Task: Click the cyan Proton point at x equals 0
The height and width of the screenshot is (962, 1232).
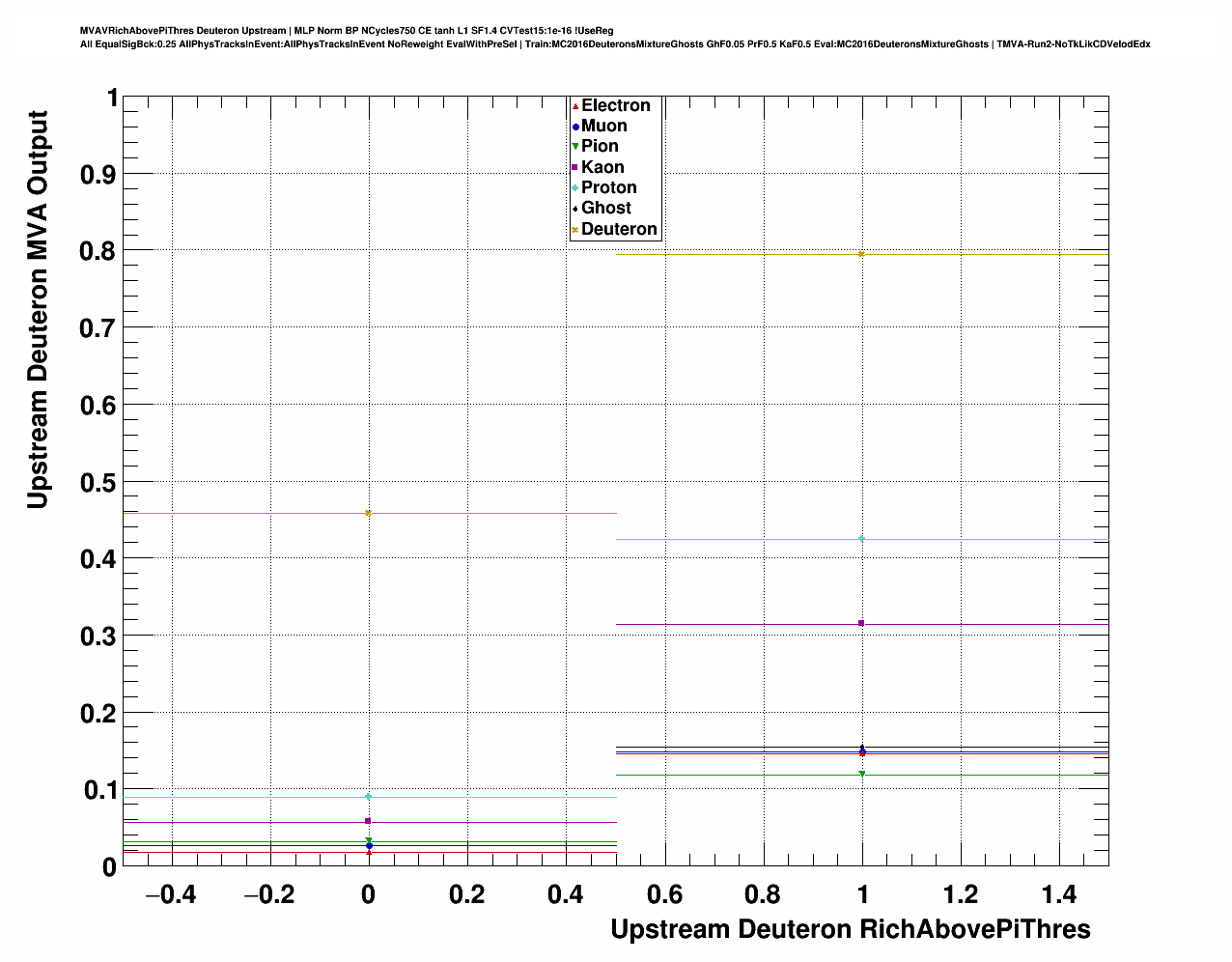Action: pyautogui.click(x=368, y=797)
